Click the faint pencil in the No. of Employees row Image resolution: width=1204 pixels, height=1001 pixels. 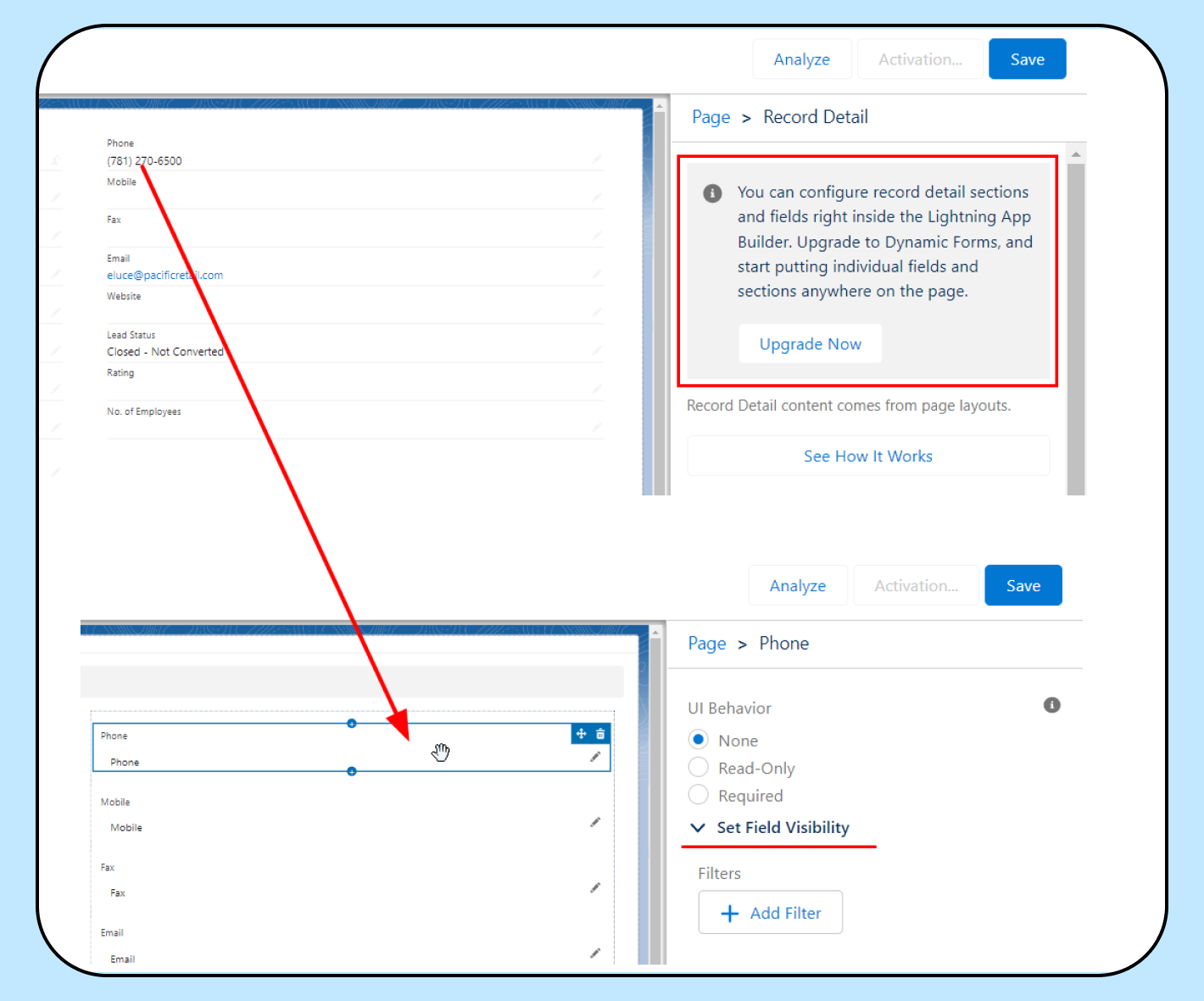click(x=597, y=427)
